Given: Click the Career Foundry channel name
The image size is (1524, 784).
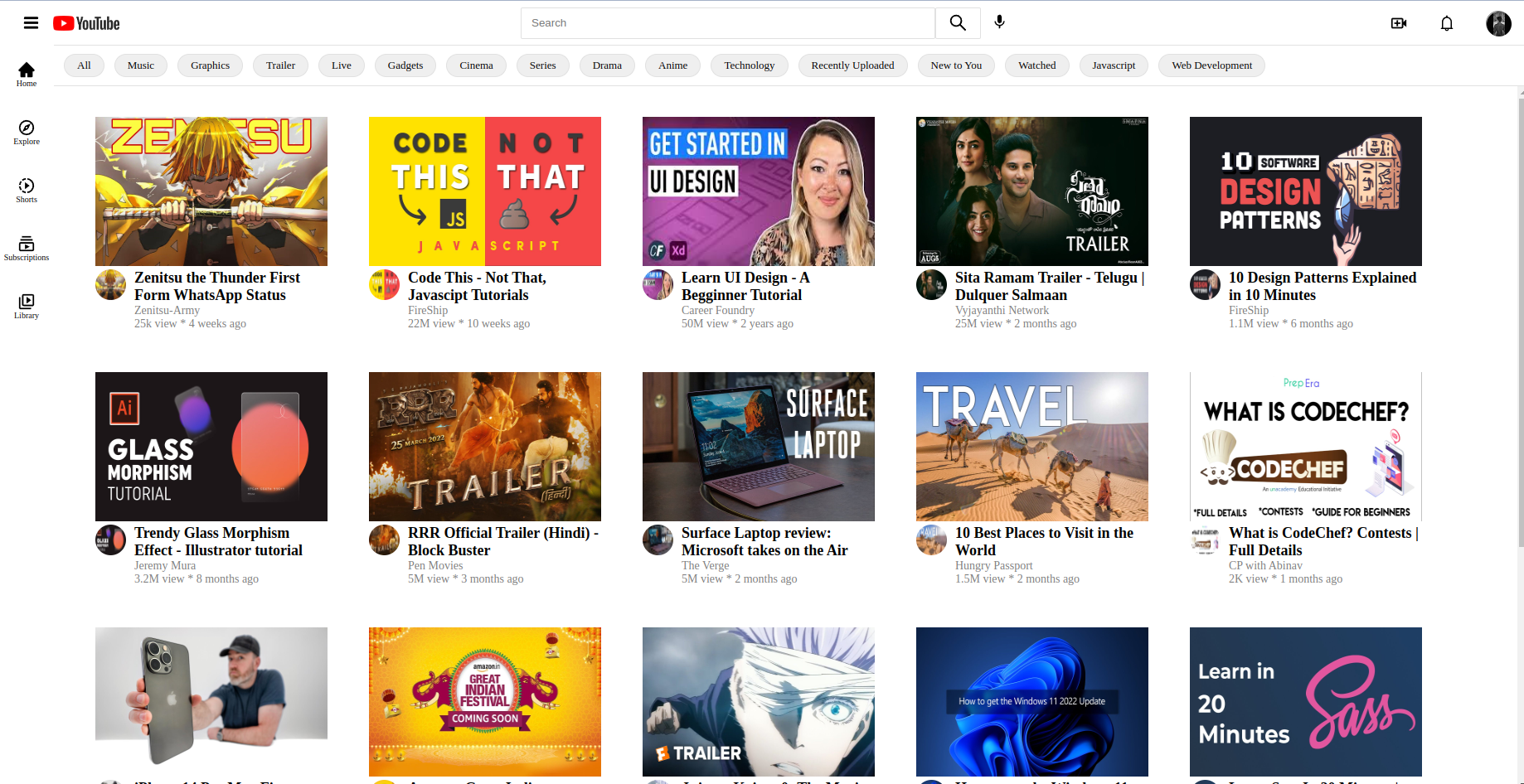Looking at the screenshot, I should point(717,310).
